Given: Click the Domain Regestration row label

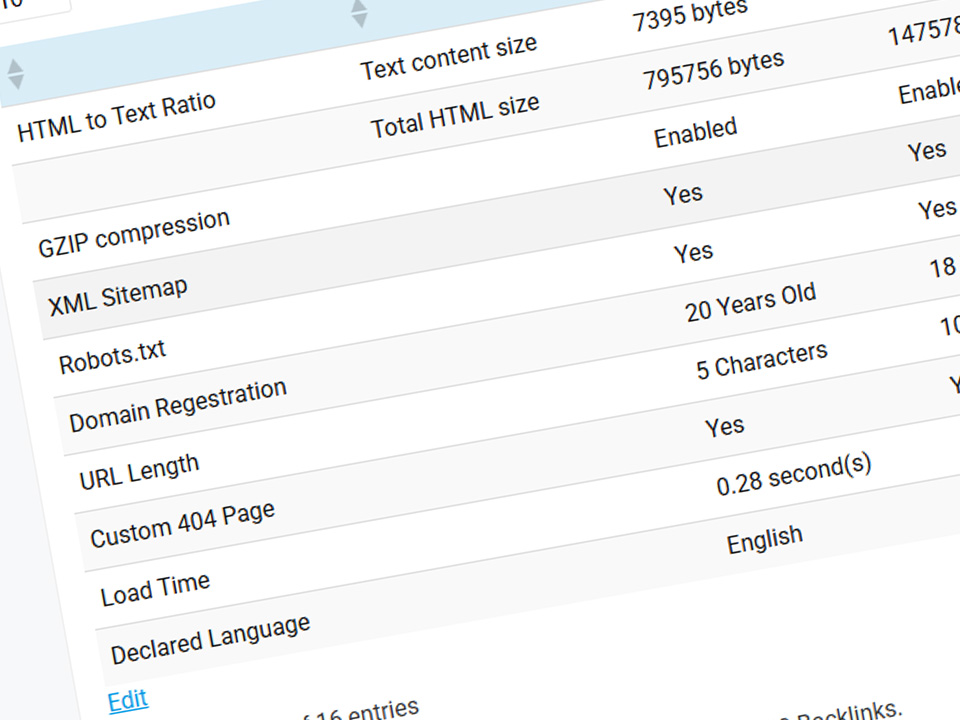Looking at the screenshot, I should (178, 405).
